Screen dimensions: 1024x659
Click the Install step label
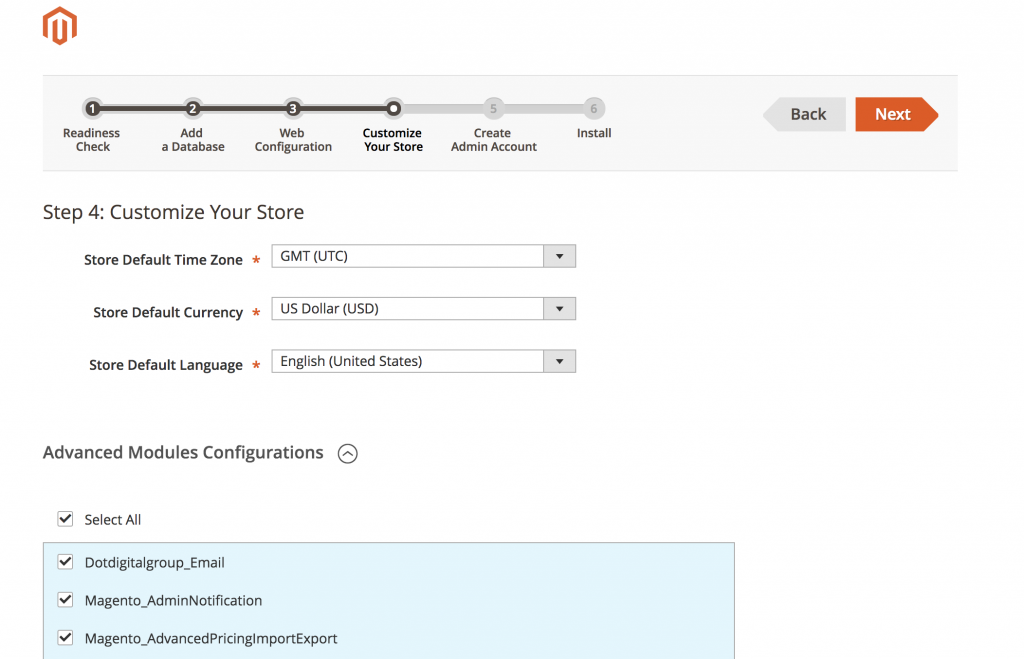click(x=593, y=132)
